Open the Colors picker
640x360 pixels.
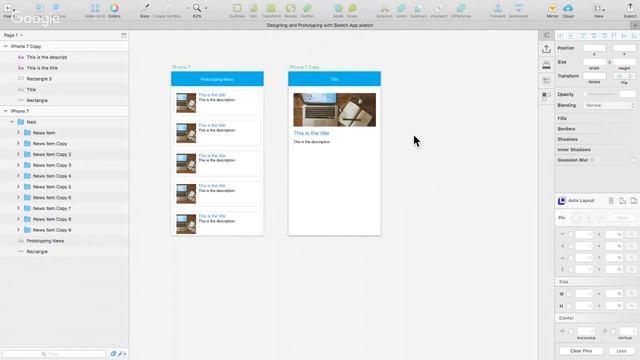point(114,8)
